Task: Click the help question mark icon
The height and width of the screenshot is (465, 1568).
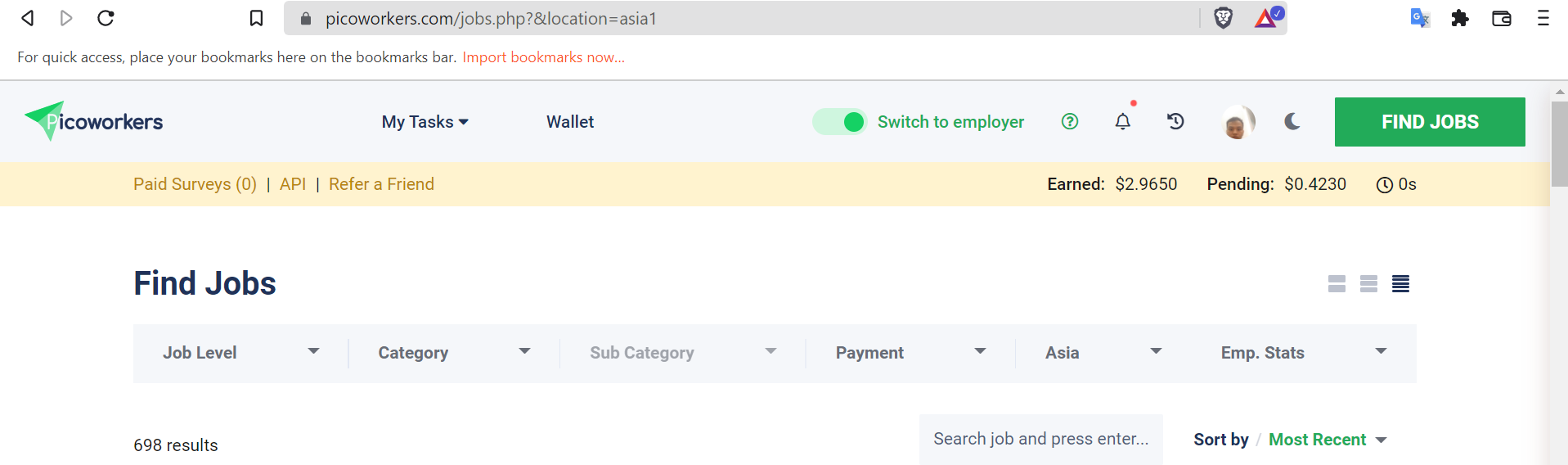Action: pyautogui.click(x=1069, y=122)
